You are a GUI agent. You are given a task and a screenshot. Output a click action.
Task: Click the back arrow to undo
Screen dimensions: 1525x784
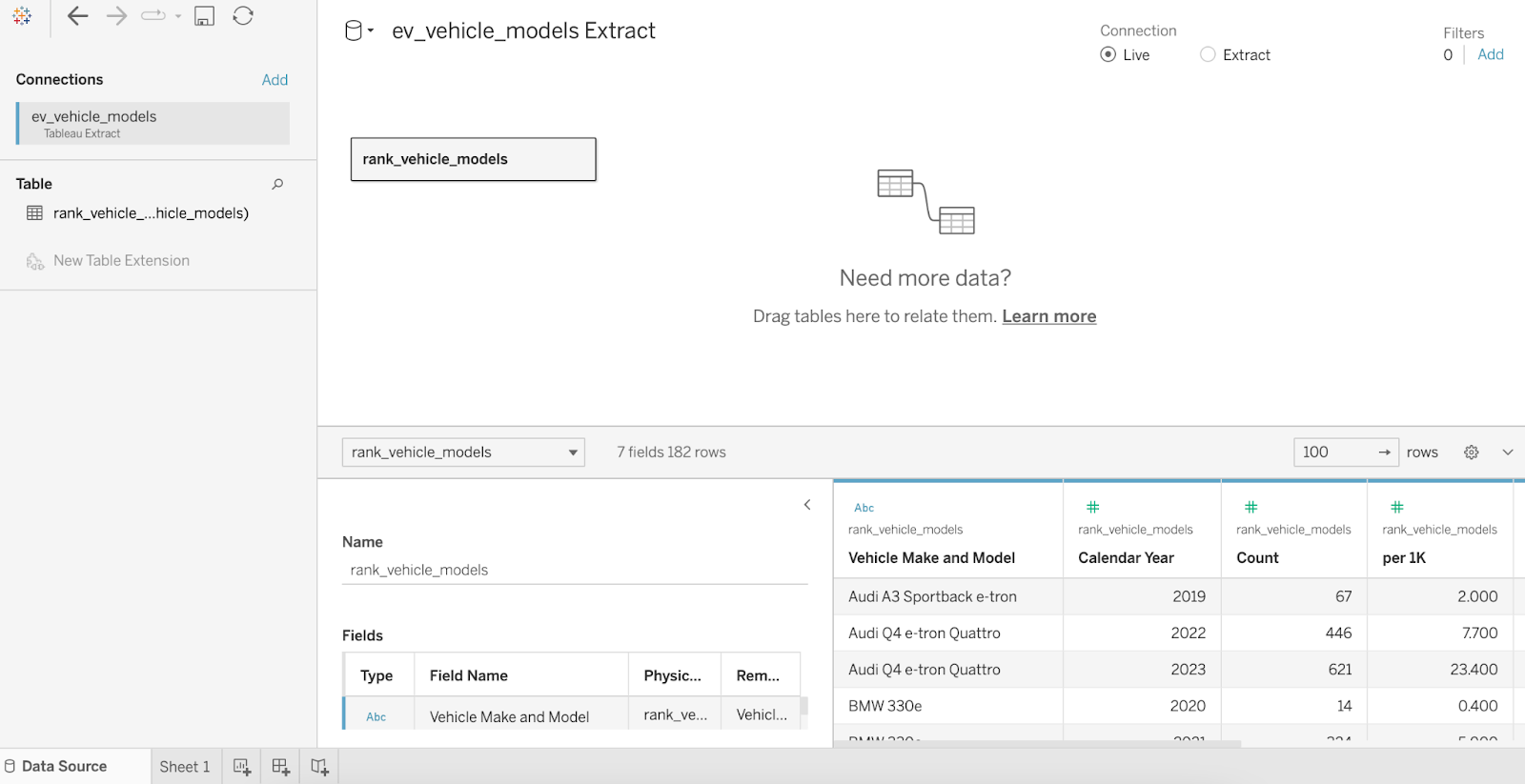[x=77, y=16]
